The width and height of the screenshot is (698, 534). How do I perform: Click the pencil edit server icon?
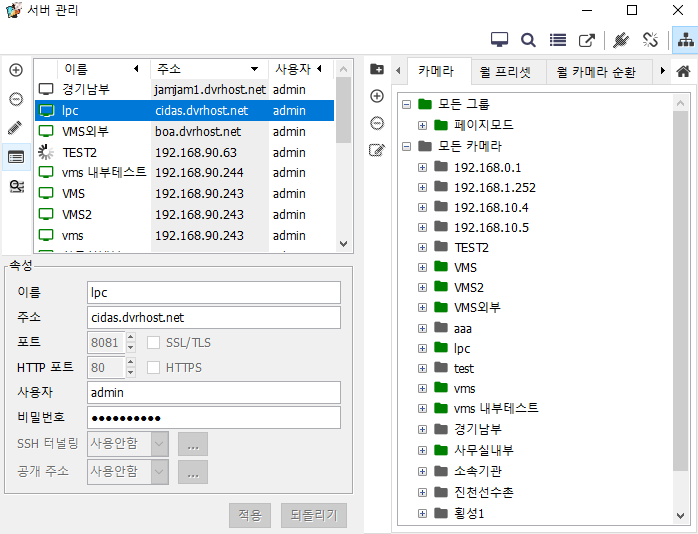coord(16,128)
